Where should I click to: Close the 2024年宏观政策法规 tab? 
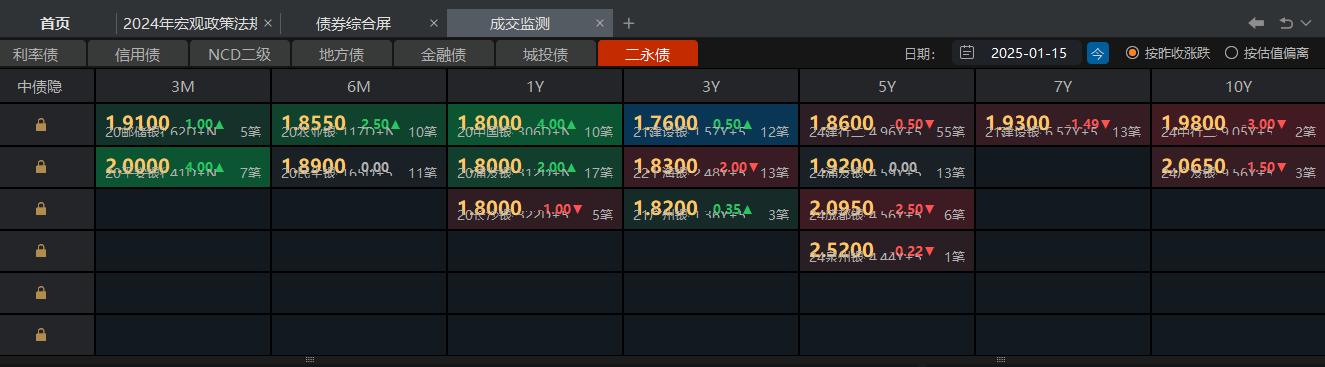268,23
